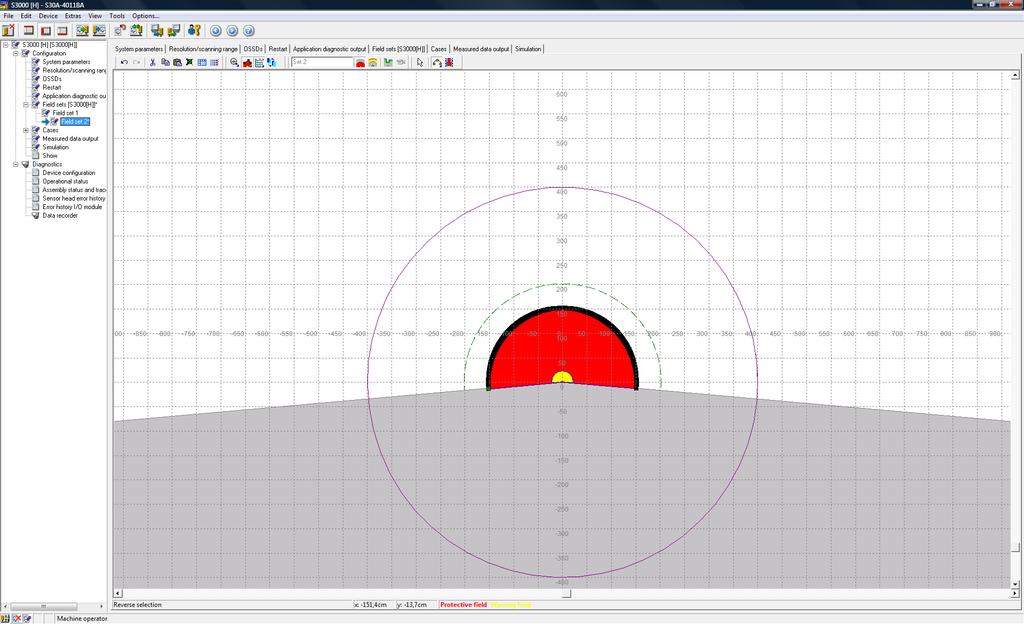Screen dimensions: 1024x624
Task: Click the blue forward arrow button in main toolbar
Action: tap(232, 31)
